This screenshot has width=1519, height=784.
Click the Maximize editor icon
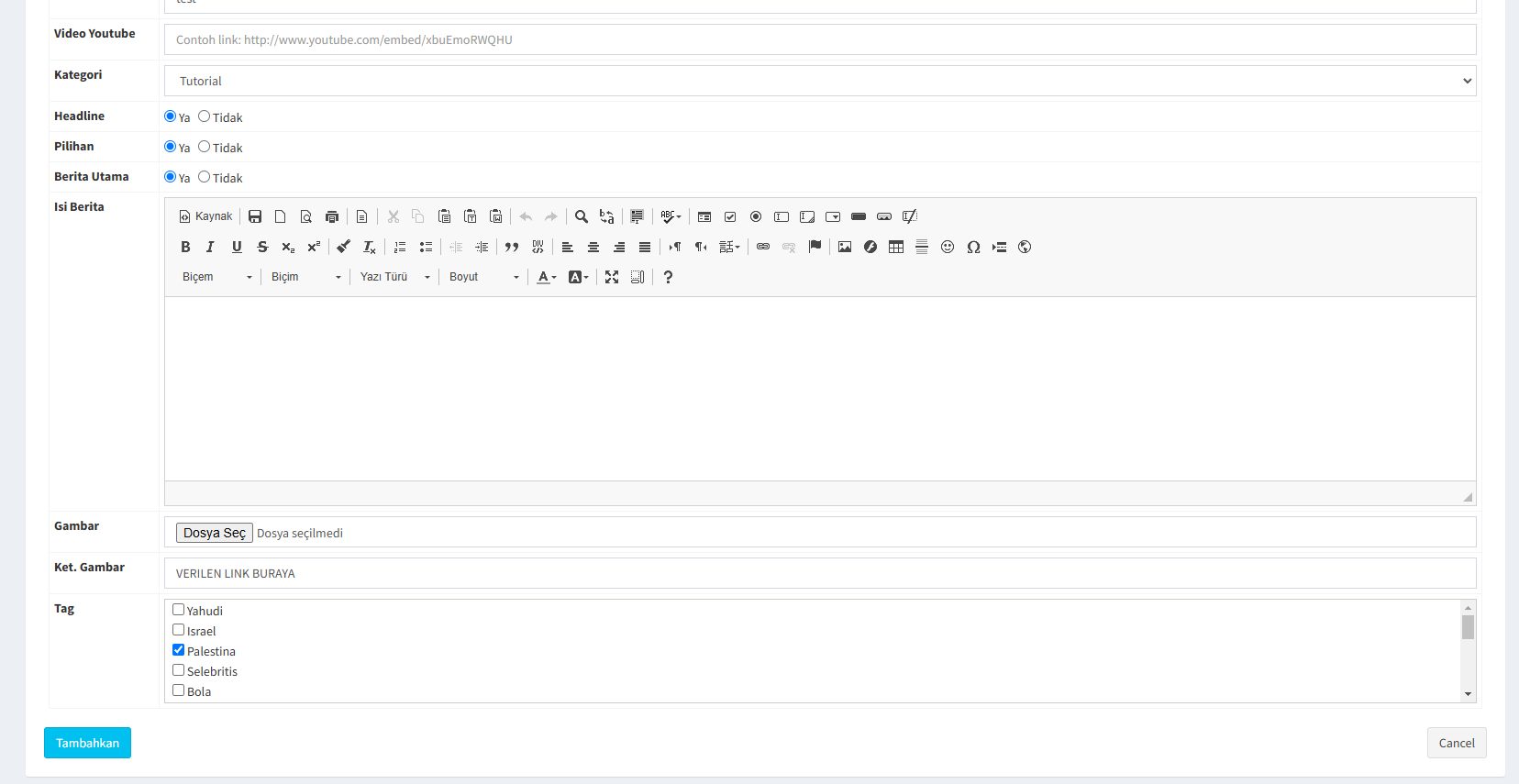[x=612, y=277]
